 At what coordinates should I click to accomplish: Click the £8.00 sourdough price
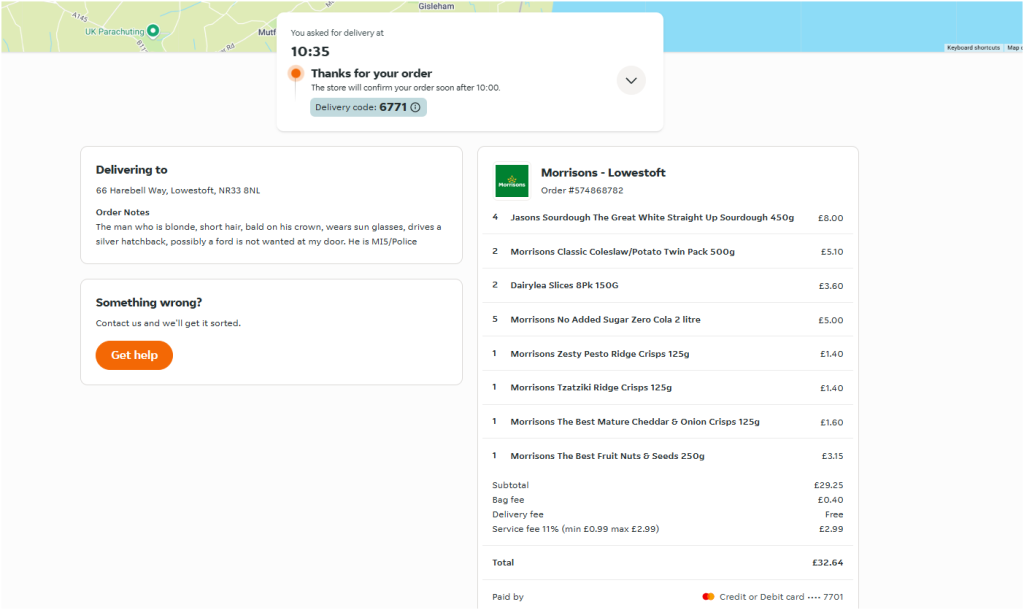click(830, 218)
